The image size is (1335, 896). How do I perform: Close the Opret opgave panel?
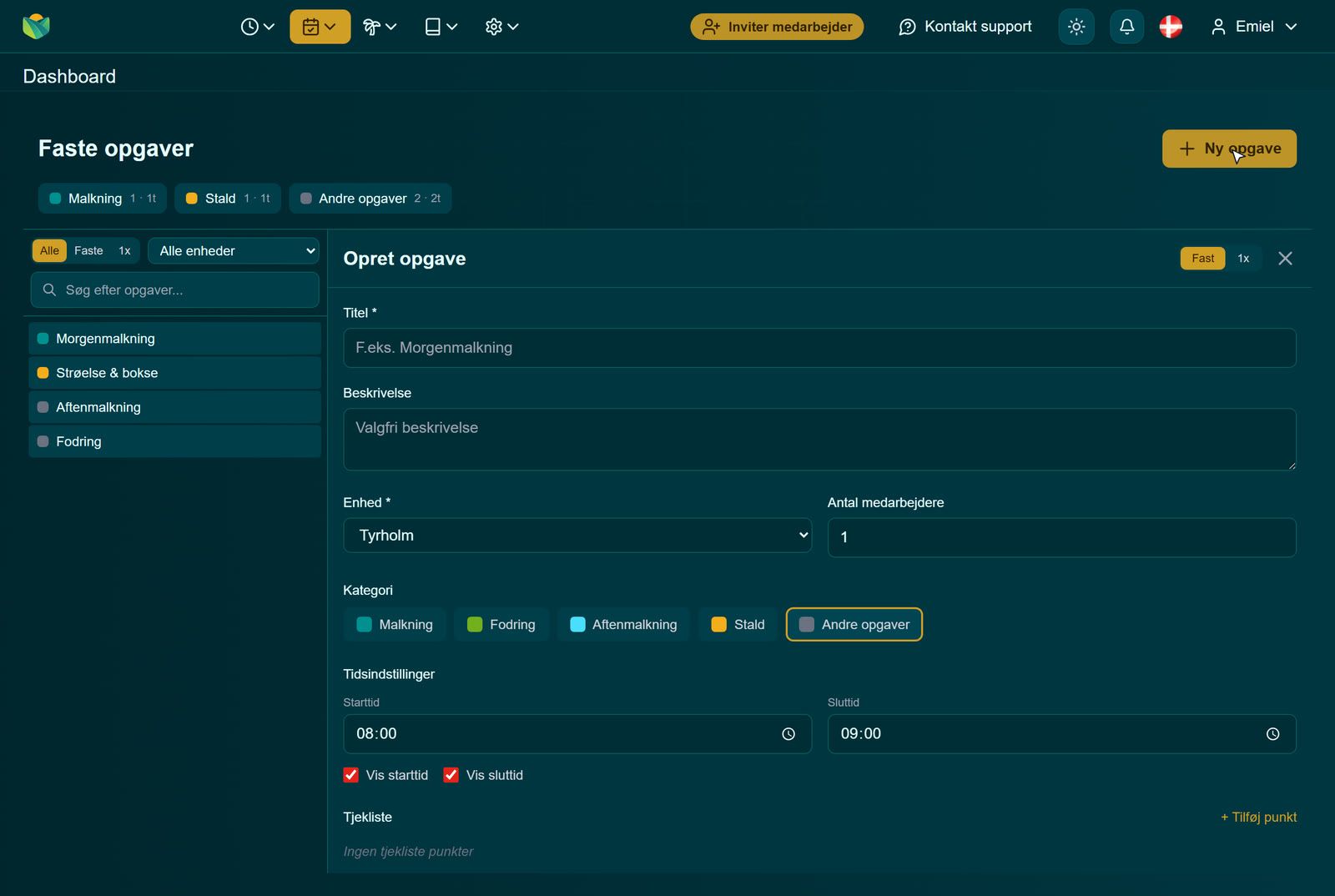point(1285,259)
